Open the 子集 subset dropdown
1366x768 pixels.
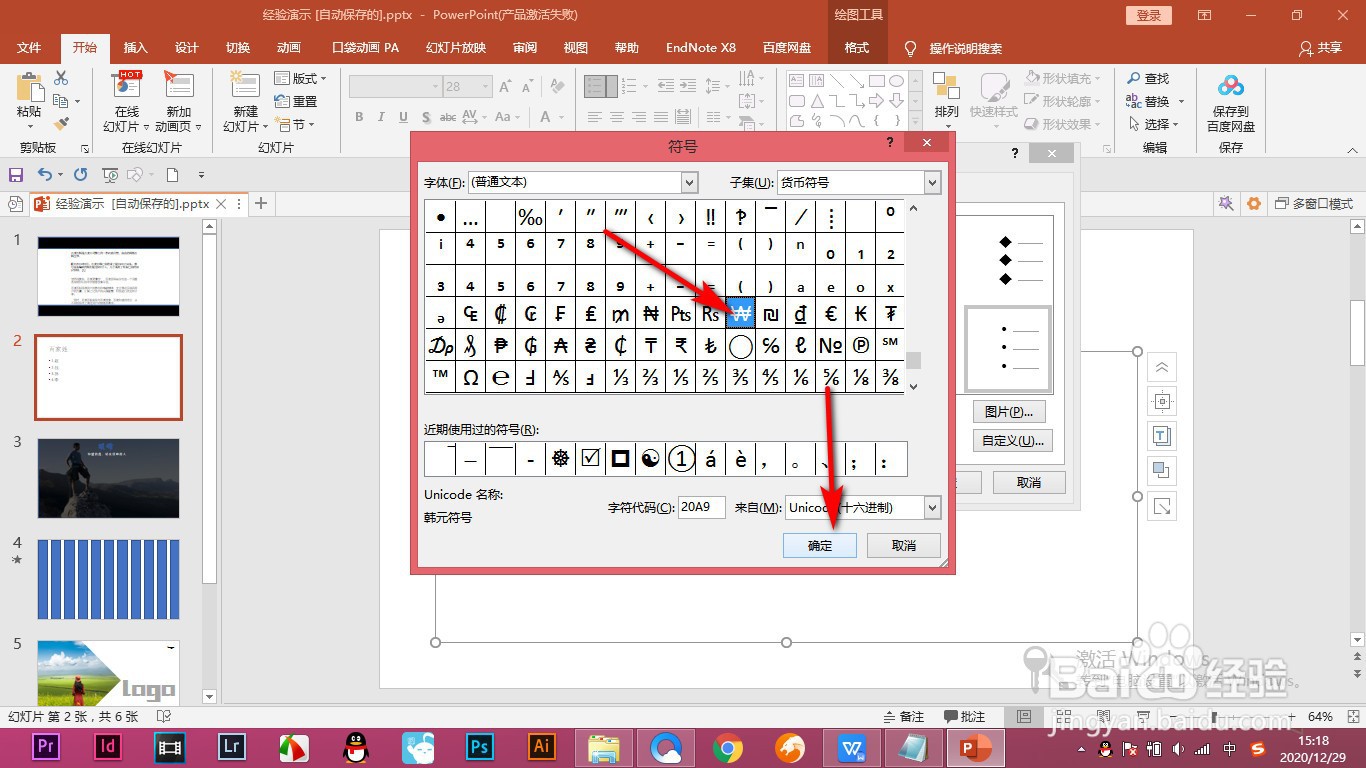932,183
